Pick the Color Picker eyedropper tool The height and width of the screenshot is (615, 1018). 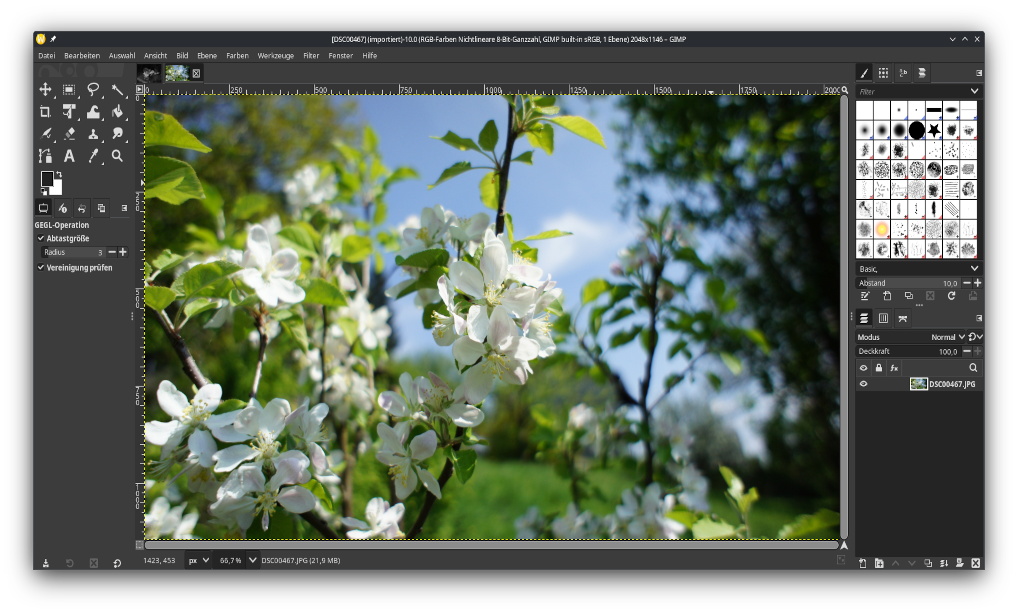(x=93, y=156)
